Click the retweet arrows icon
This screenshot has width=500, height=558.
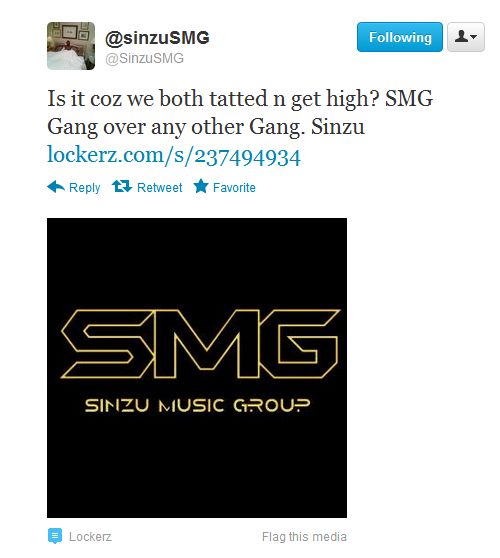click(x=122, y=186)
